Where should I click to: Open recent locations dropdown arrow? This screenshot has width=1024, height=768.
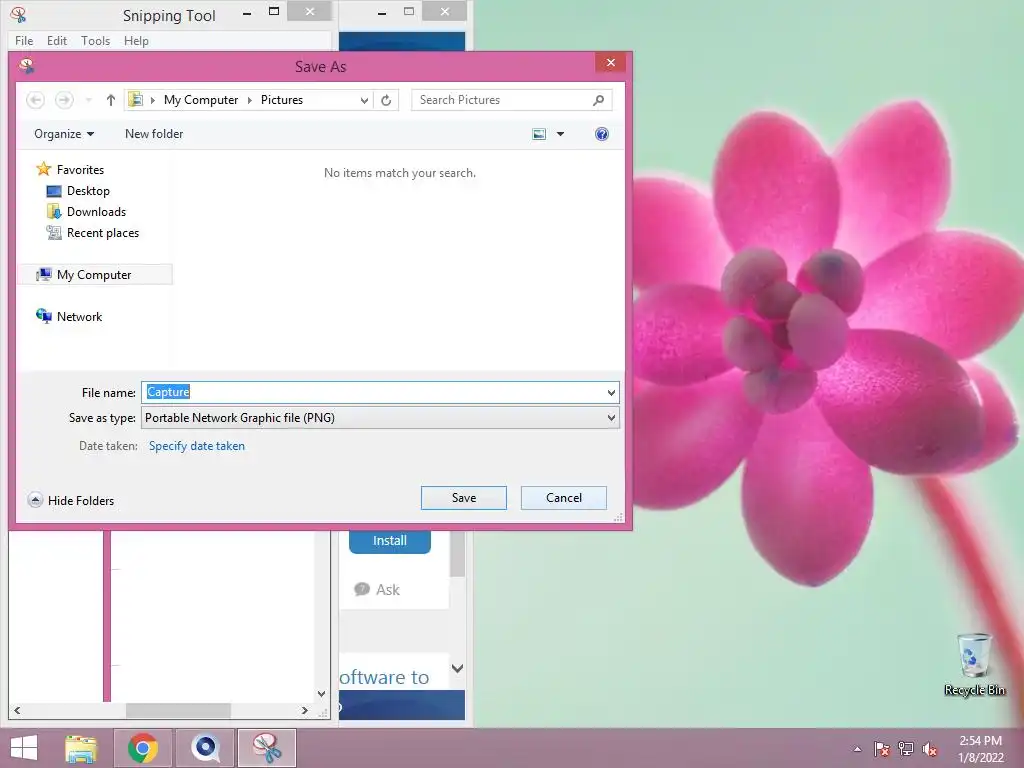coord(88,100)
